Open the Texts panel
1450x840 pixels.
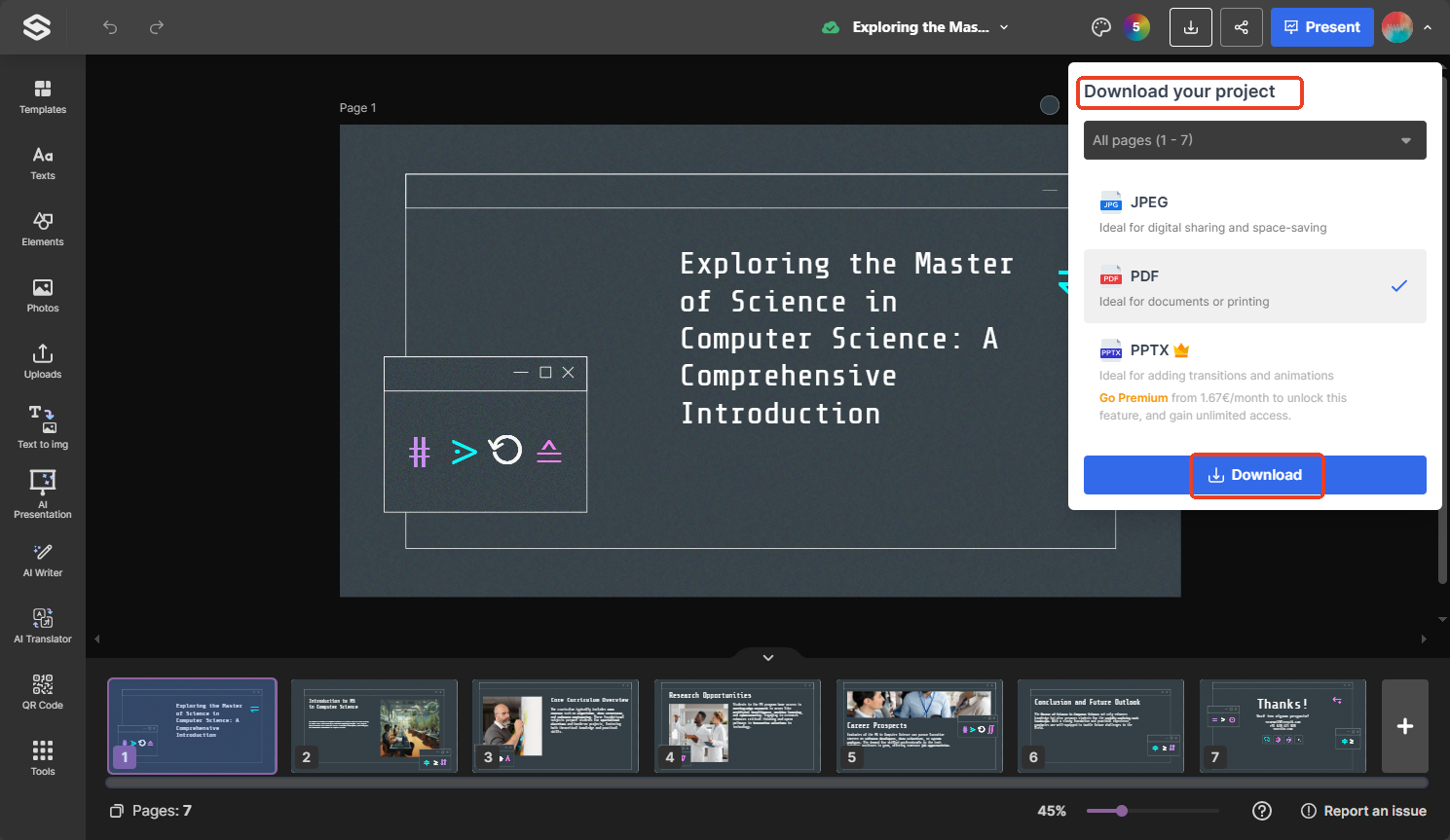point(43,164)
